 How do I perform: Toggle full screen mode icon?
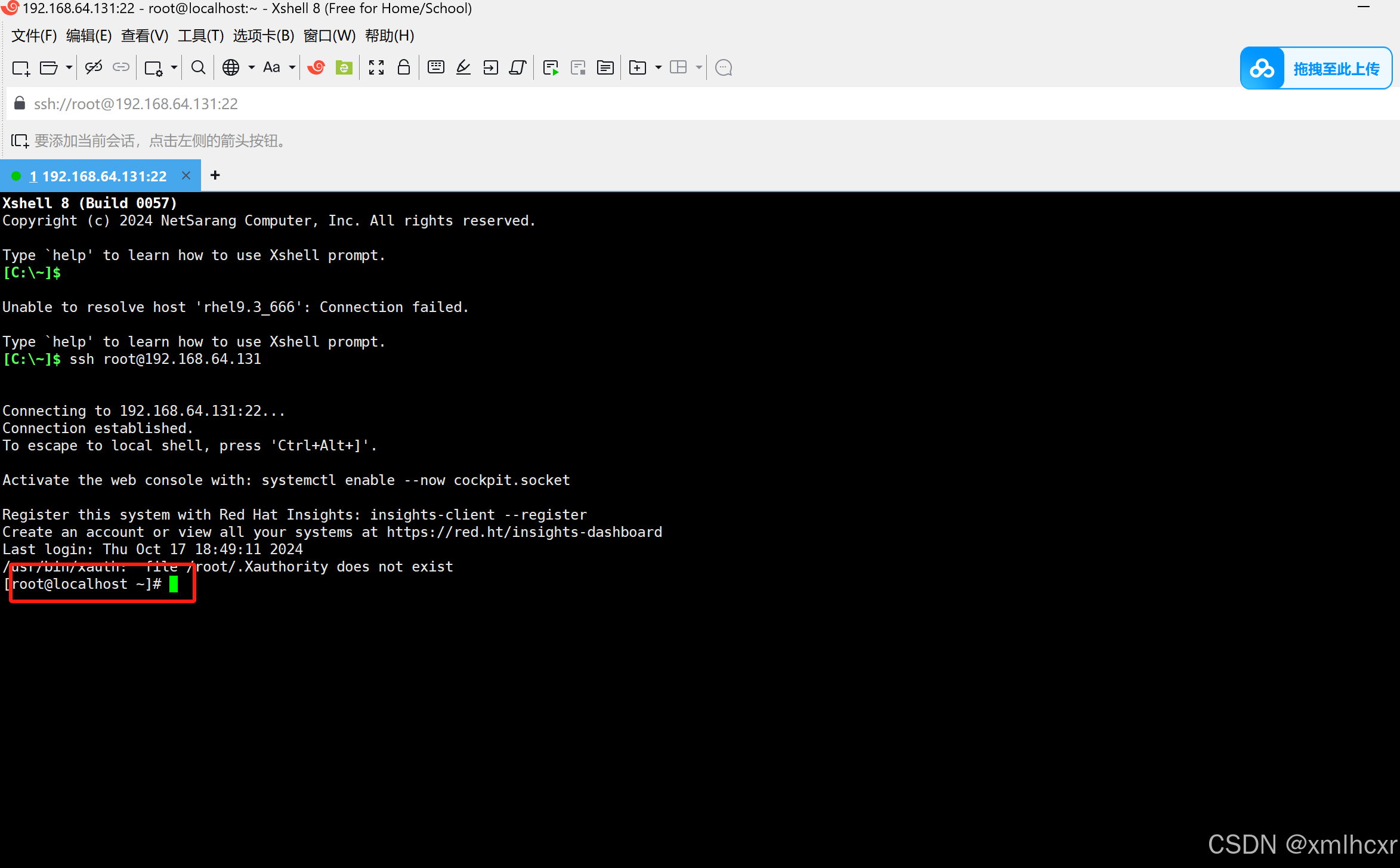tap(376, 67)
